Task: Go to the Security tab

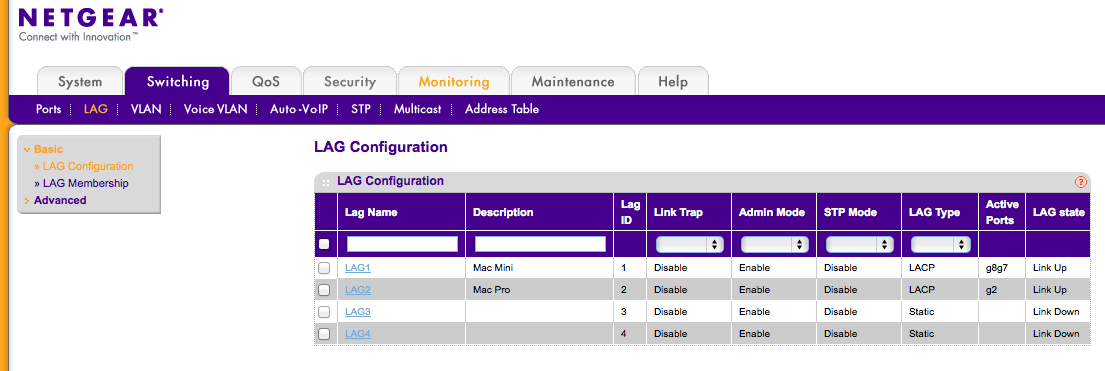Action: [350, 81]
